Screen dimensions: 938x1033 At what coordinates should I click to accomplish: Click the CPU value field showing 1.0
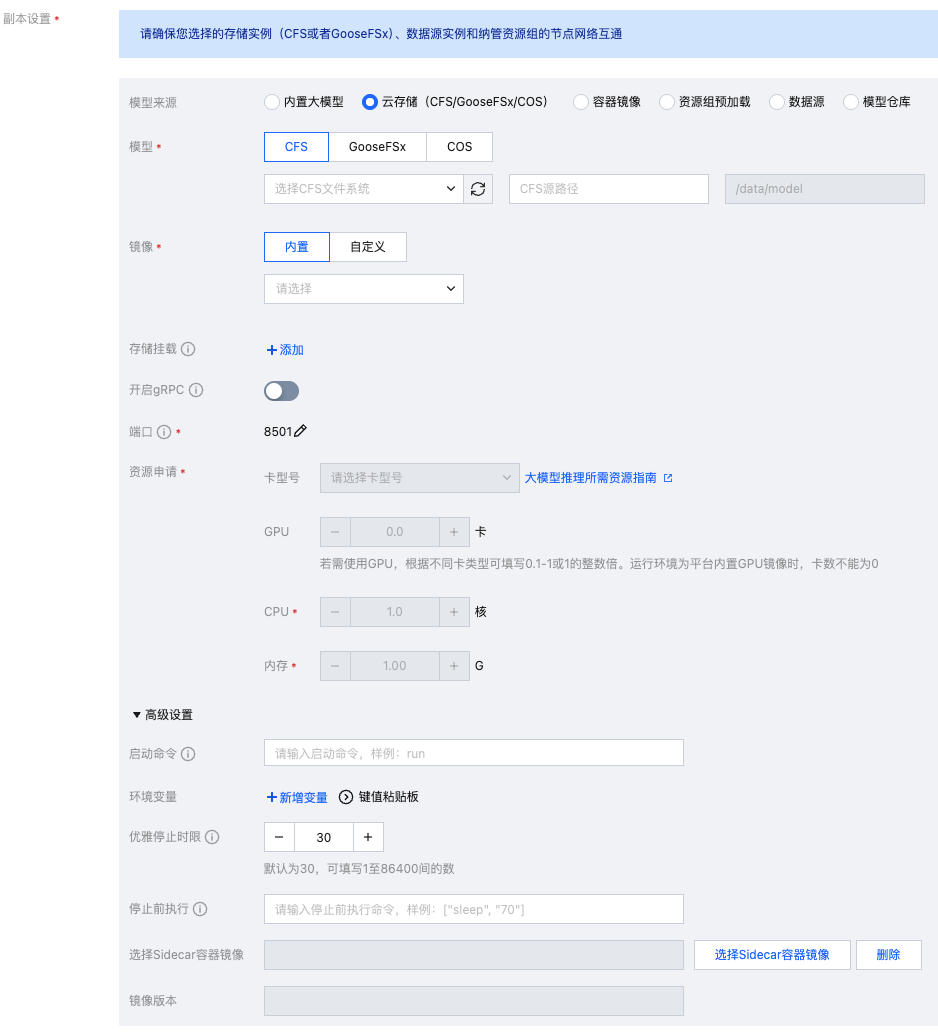point(395,612)
